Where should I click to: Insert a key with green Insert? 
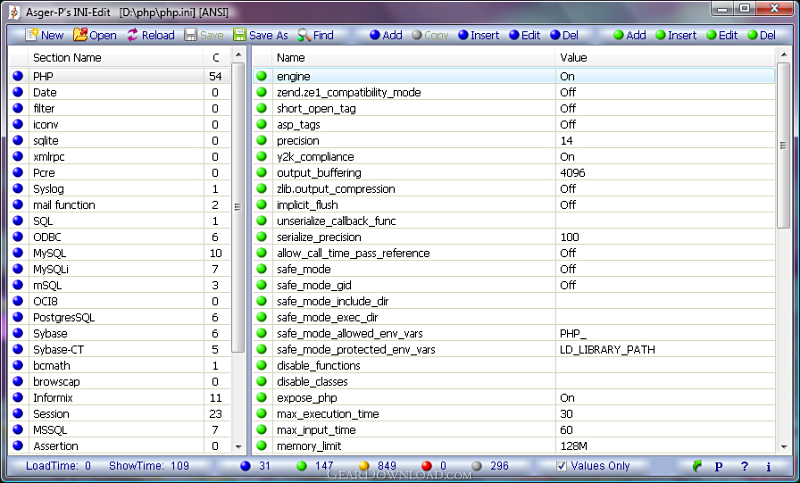click(x=676, y=35)
